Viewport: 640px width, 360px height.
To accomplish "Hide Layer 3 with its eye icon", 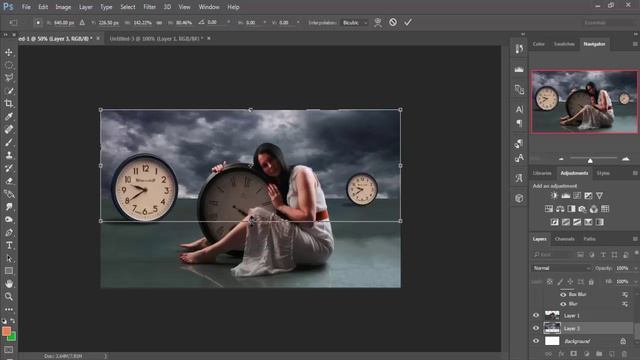I will click(536, 328).
